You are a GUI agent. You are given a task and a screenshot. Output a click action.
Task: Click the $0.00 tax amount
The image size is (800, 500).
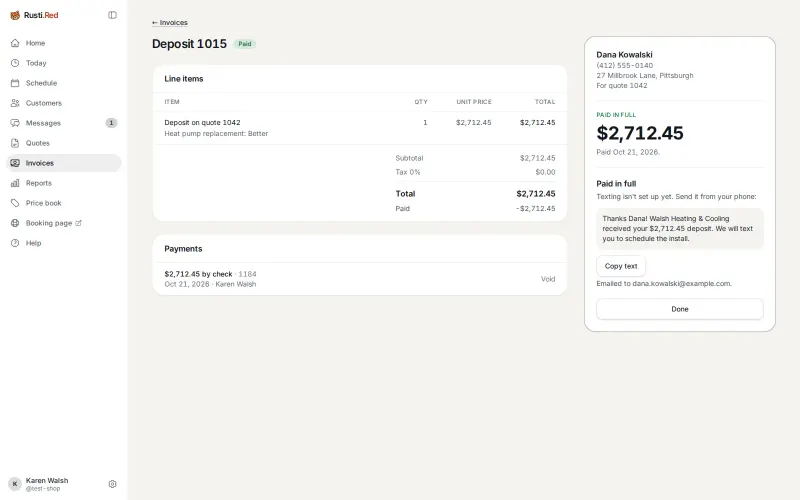(545, 172)
